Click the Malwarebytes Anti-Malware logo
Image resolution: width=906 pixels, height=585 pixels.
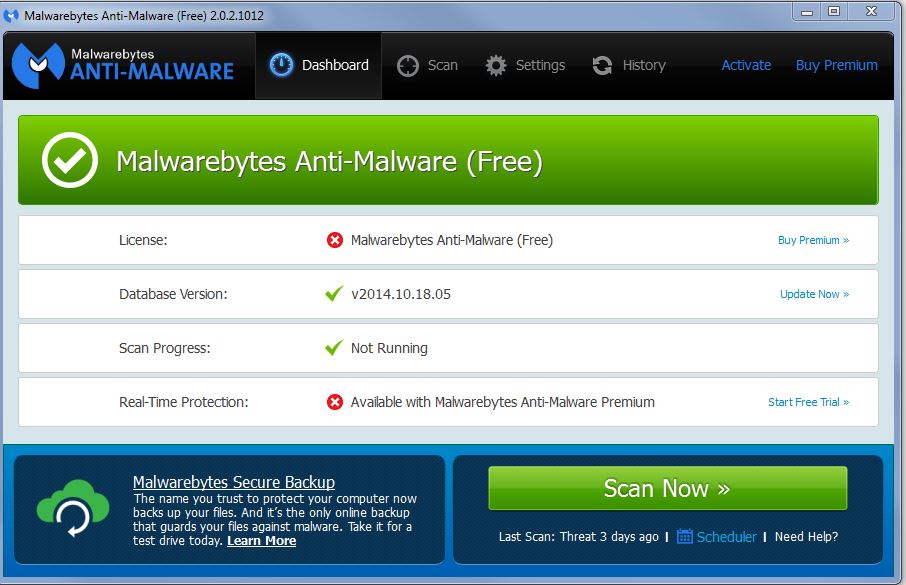click(x=123, y=65)
